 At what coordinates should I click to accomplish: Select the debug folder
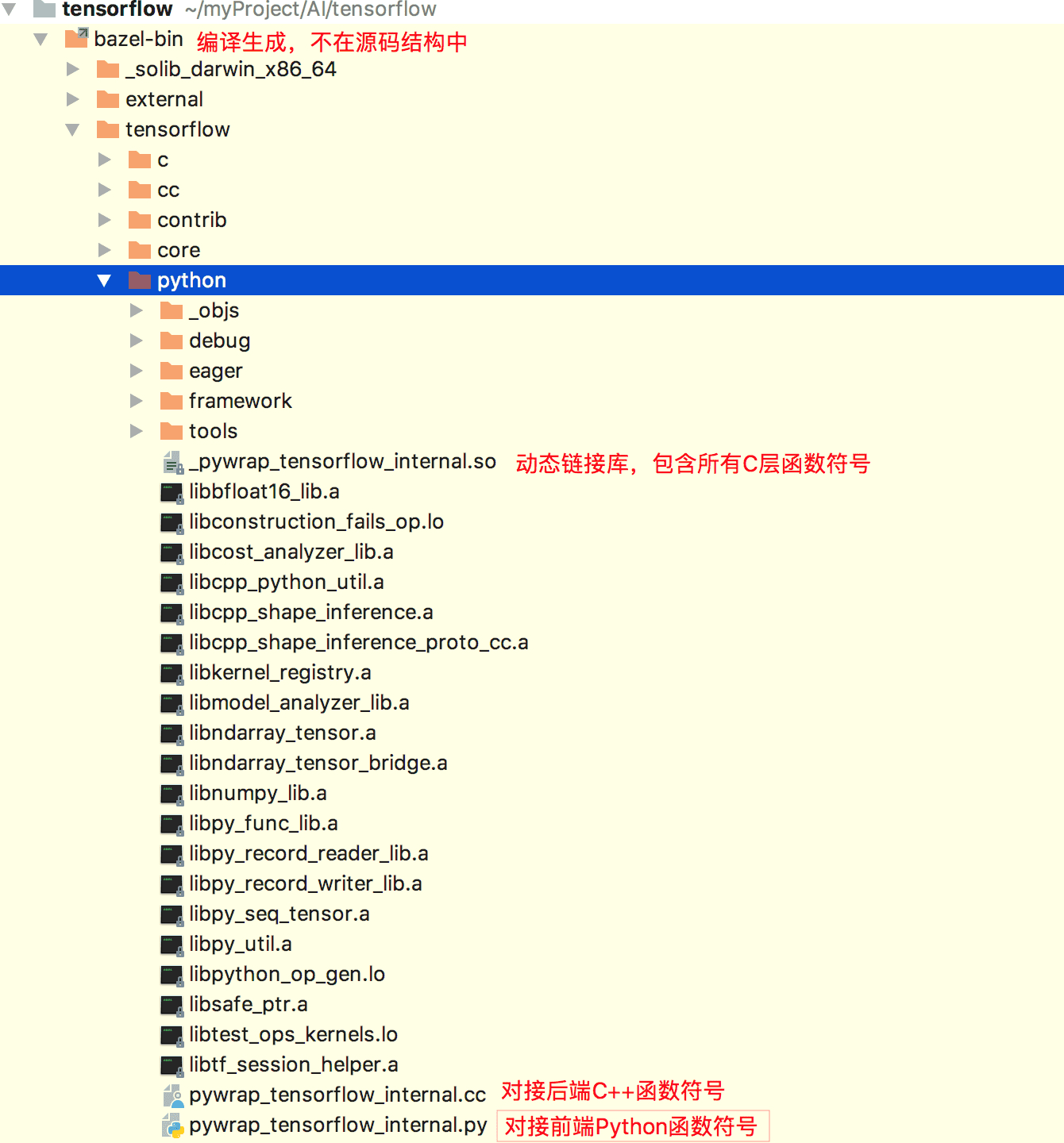(220, 341)
